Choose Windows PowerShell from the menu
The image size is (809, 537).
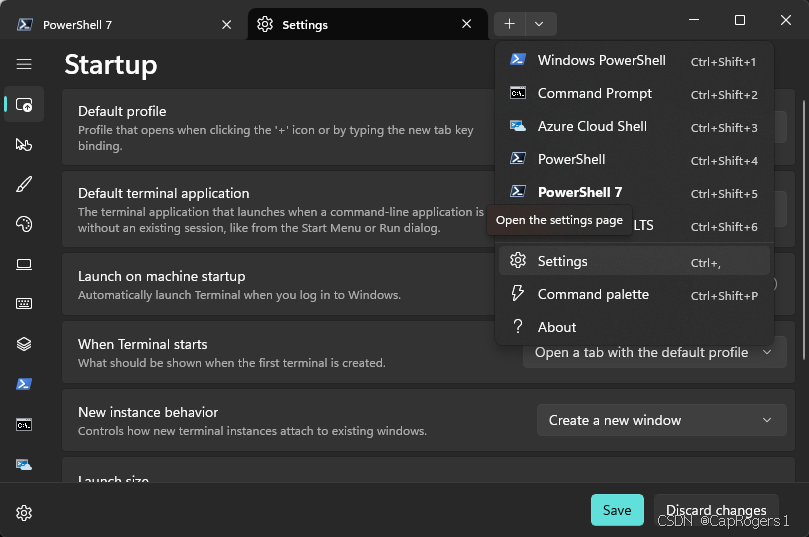tap(634, 60)
